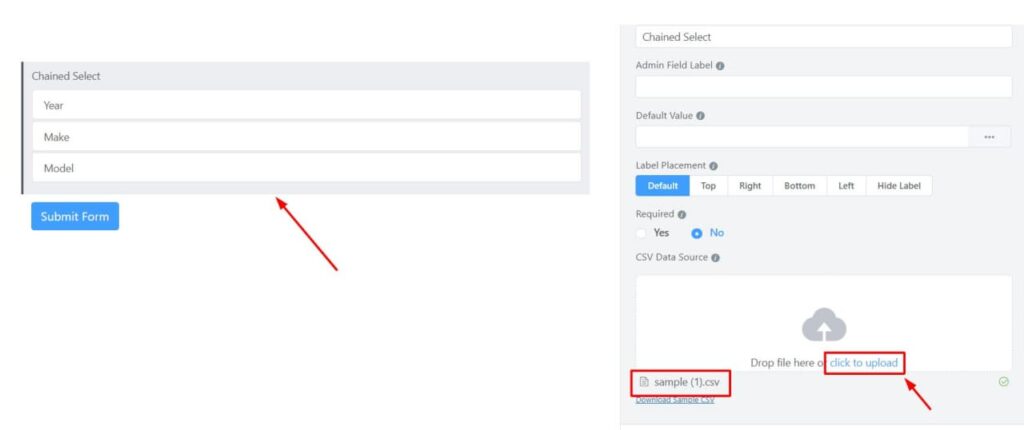Click the Admin Field Label info icon
This screenshot has height=430, width=1024.
coord(720,66)
